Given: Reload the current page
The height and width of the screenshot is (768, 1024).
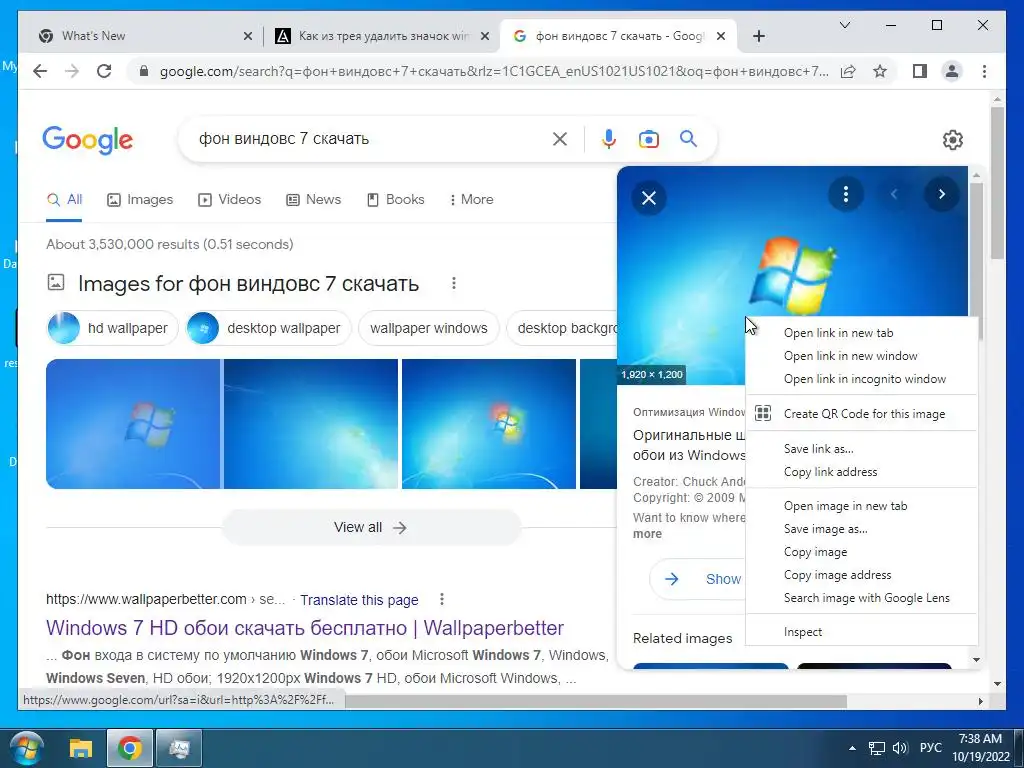Looking at the screenshot, I should tap(104, 71).
